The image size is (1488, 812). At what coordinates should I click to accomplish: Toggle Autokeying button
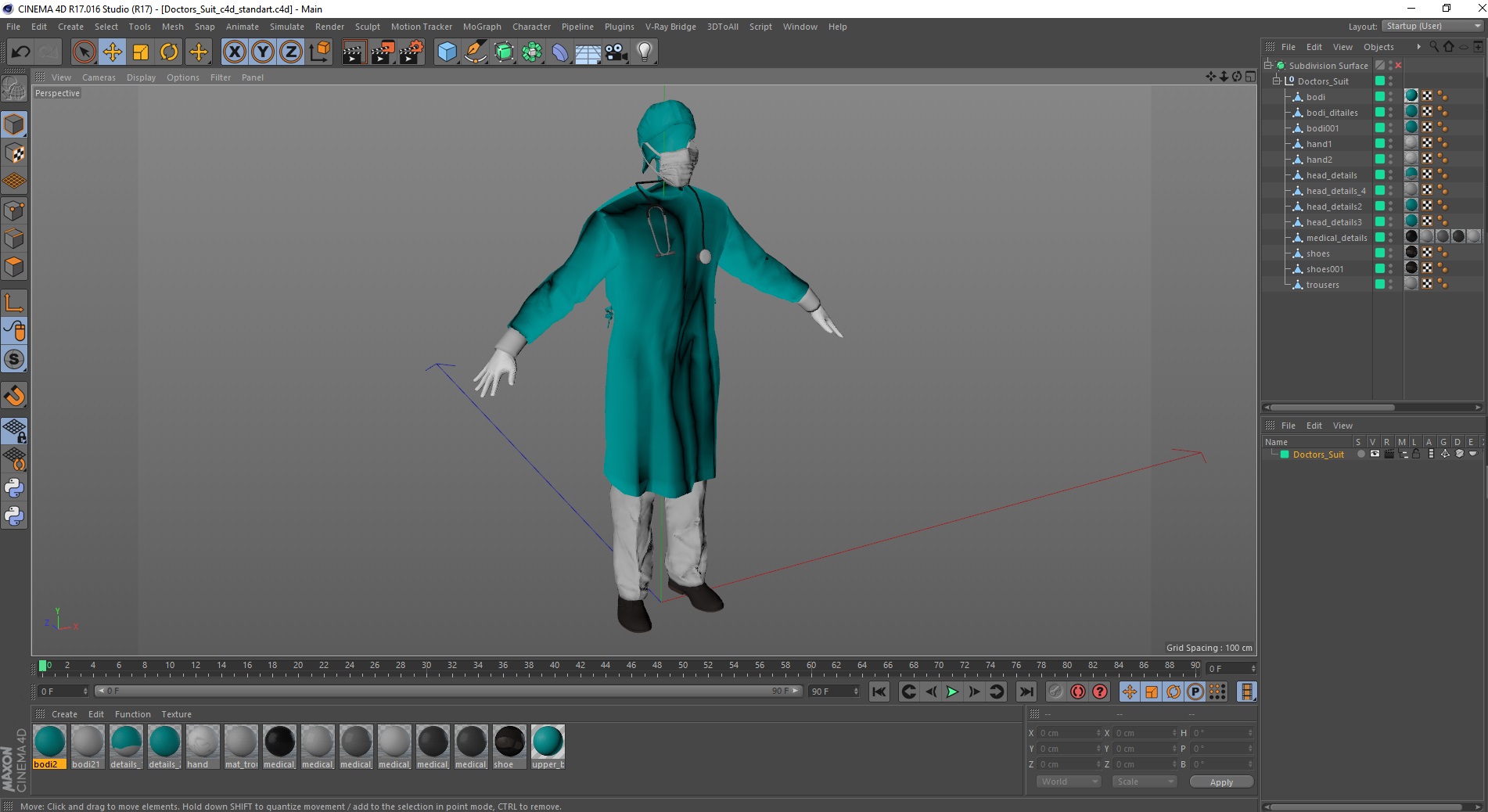(1078, 692)
